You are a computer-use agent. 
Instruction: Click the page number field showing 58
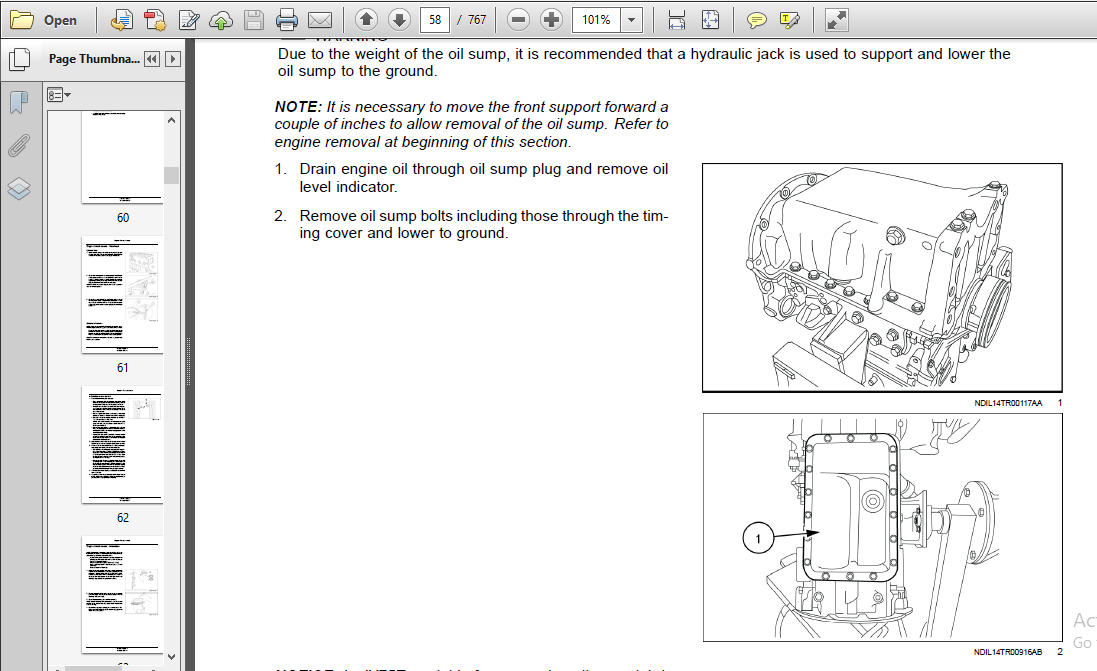point(434,20)
